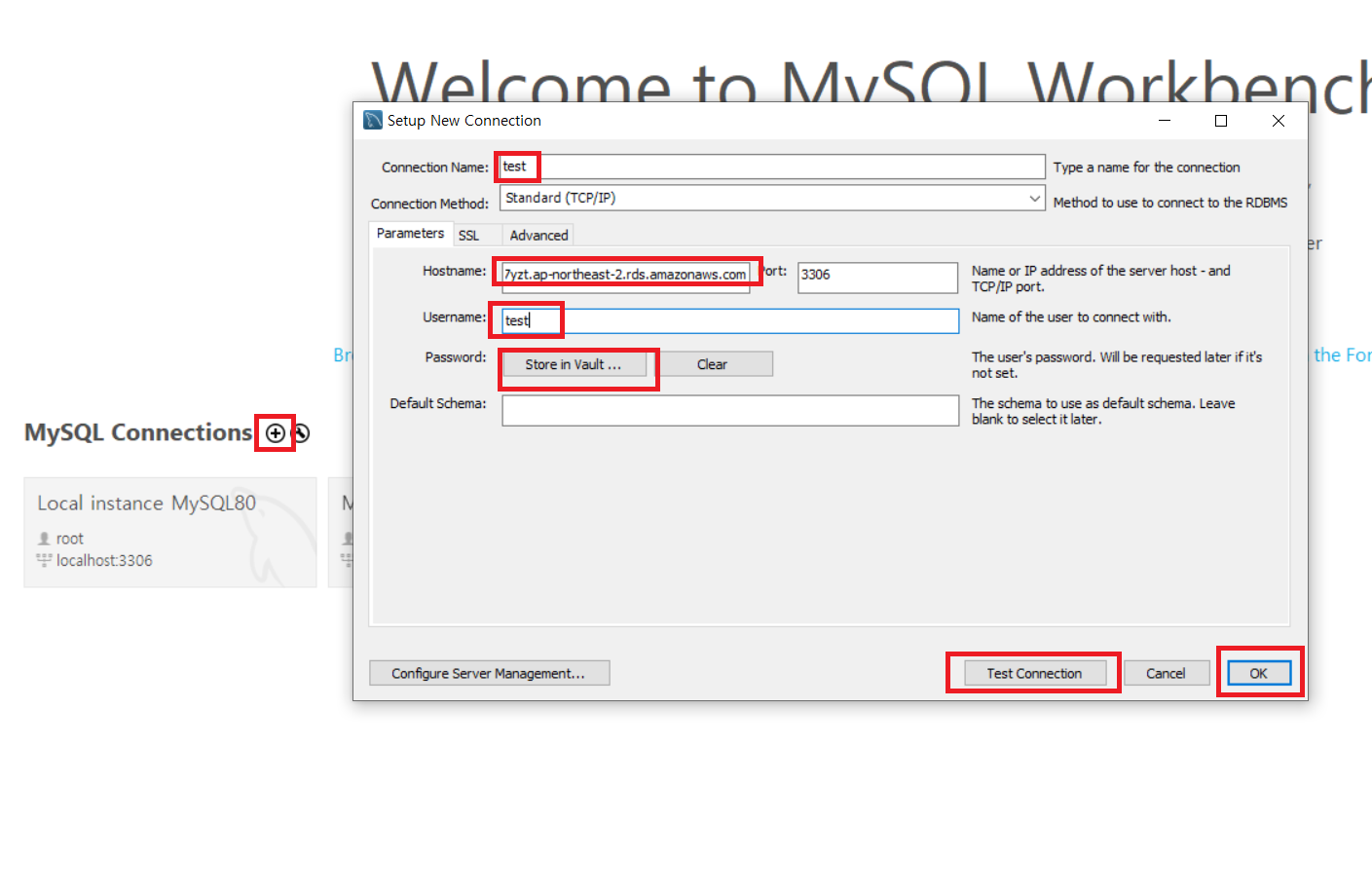Cancel the new connection dialog
This screenshot has height=895, width=1372.
[x=1166, y=673]
